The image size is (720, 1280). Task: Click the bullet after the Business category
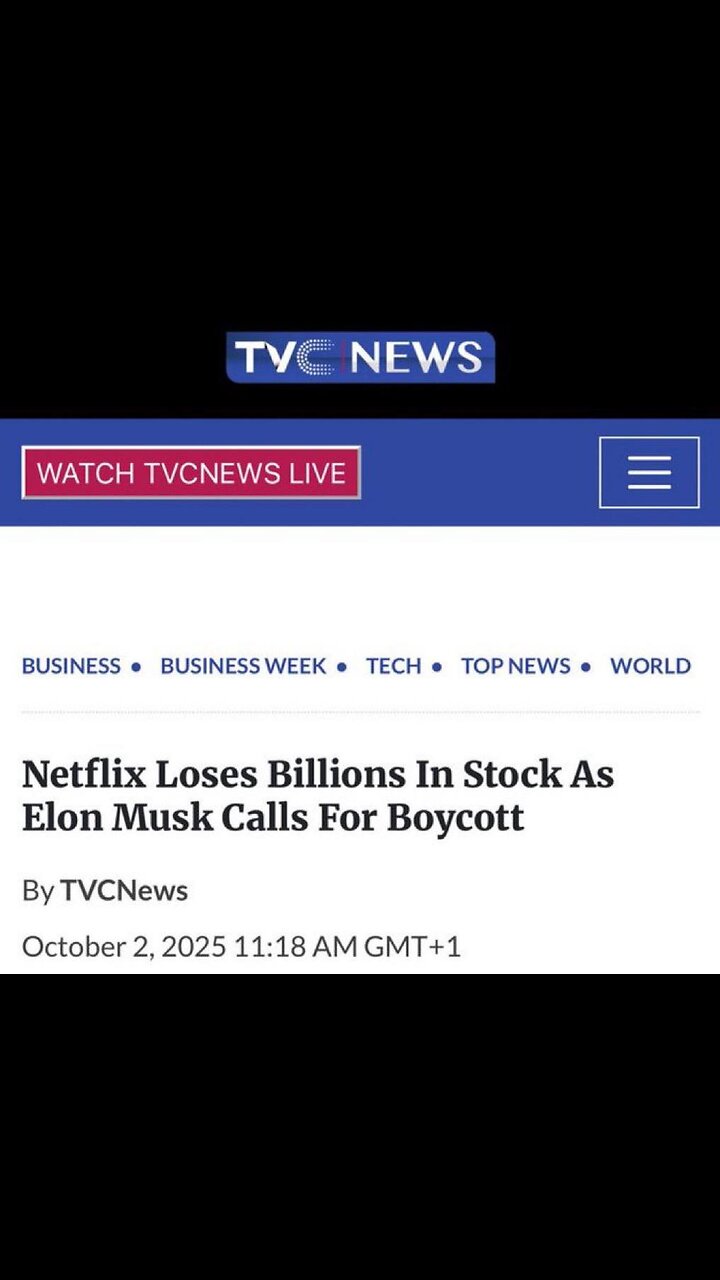click(x=136, y=667)
